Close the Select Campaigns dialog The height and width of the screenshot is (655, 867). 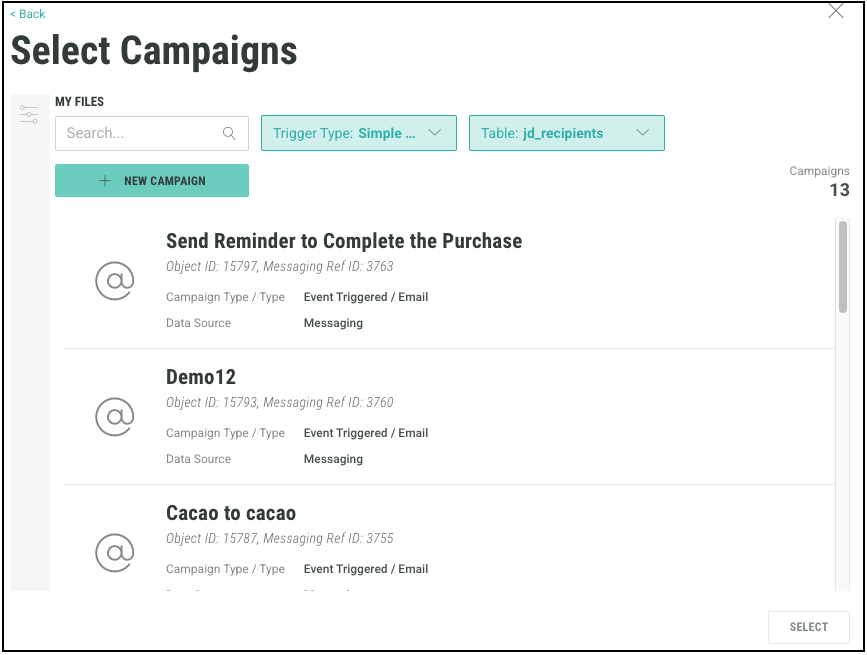pos(836,11)
